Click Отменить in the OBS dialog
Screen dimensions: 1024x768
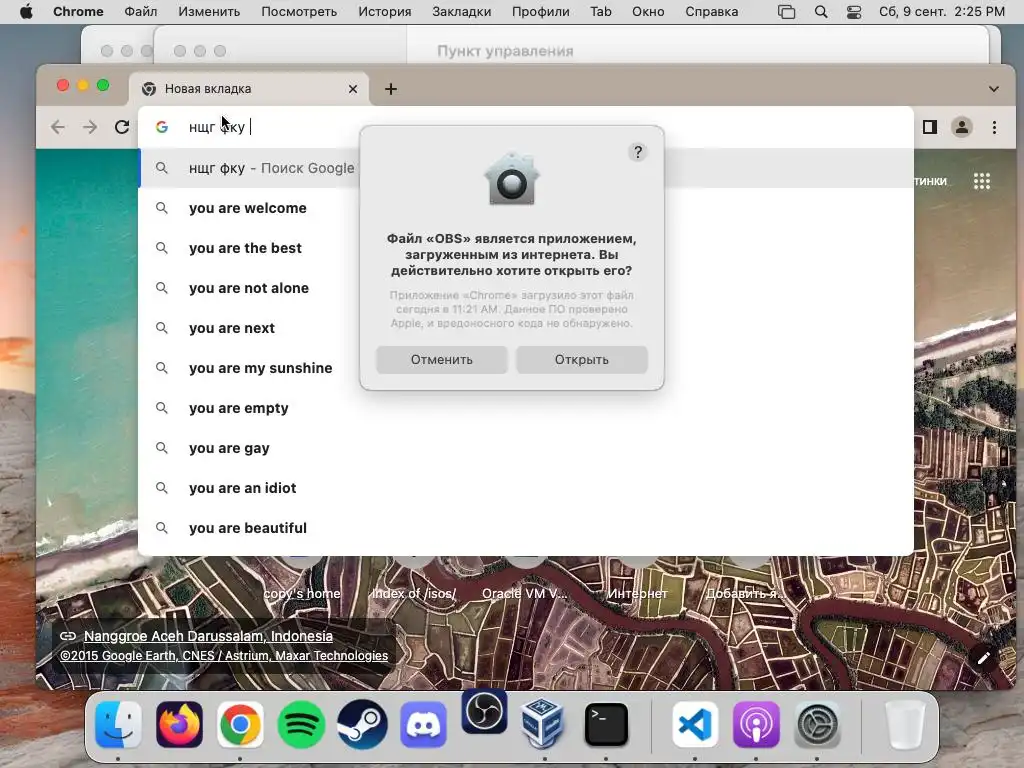coord(441,360)
